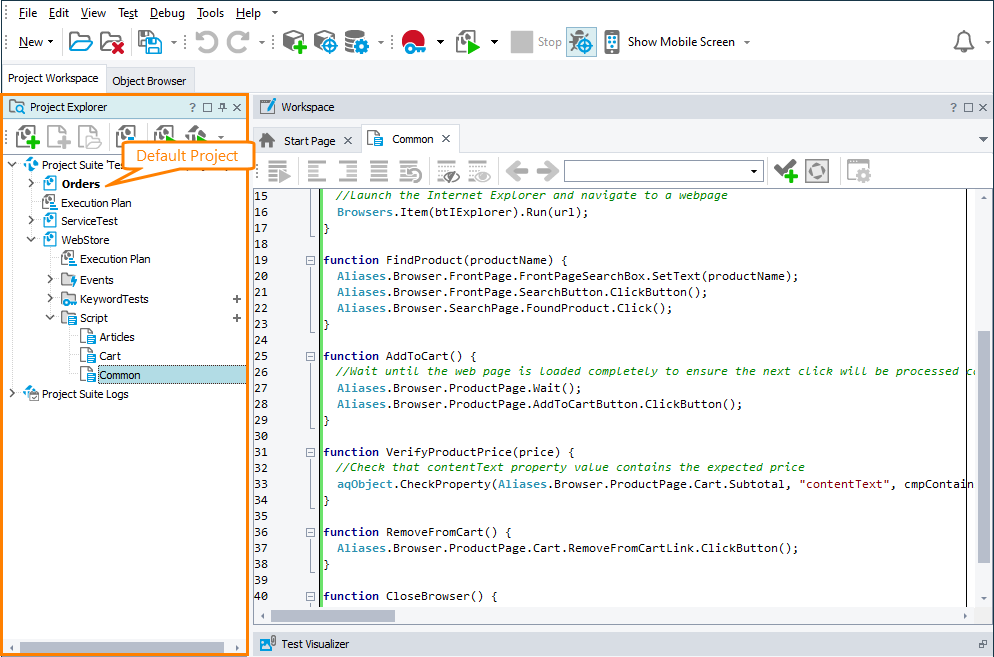Image resolution: width=994 pixels, height=657 pixels.
Task: Add item with plus next to KeywordTests
Action: pos(237,299)
